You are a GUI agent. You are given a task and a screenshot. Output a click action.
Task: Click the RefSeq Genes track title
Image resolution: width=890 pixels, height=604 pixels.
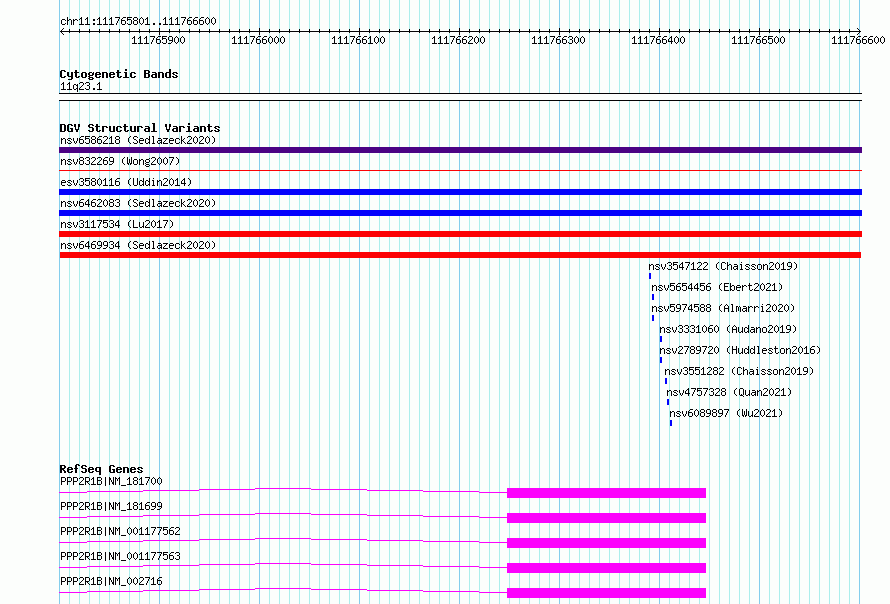tap(102, 469)
